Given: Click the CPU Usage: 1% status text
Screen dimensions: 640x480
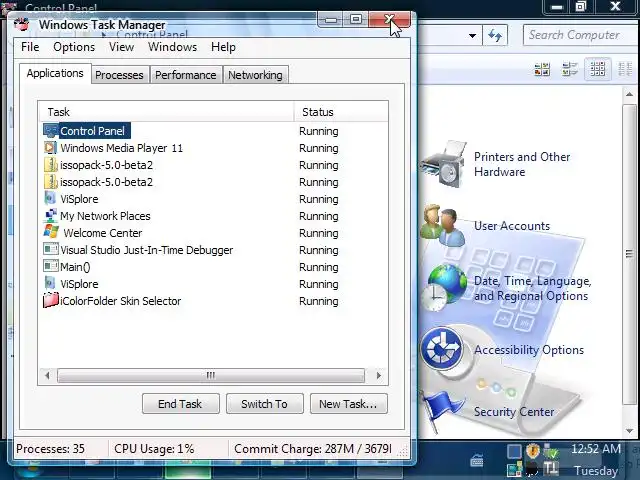Looking at the screenshot, I should pyautogui.click(x=154, y=449).
